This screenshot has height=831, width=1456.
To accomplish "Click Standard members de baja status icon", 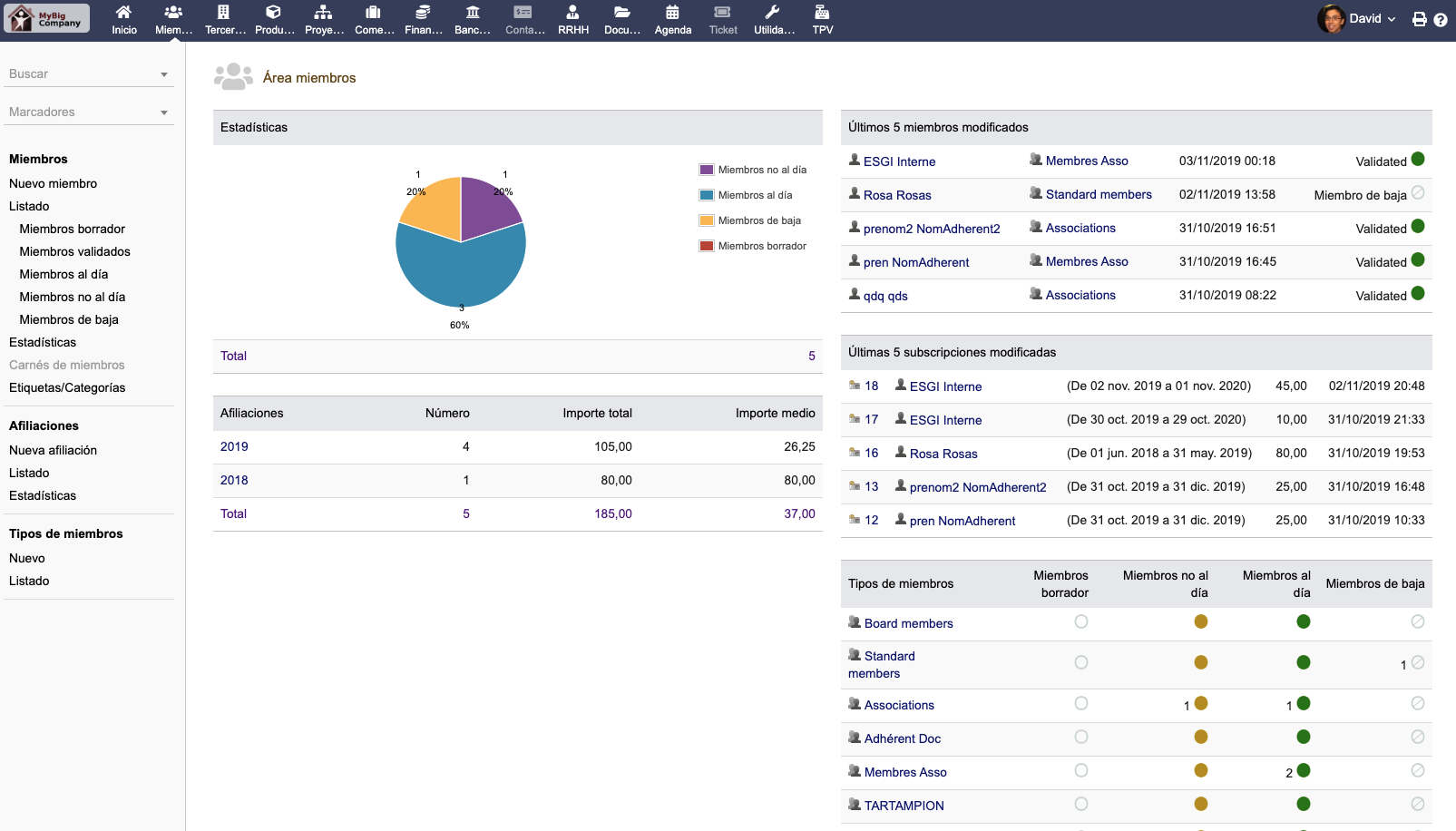I will 1418,662.
